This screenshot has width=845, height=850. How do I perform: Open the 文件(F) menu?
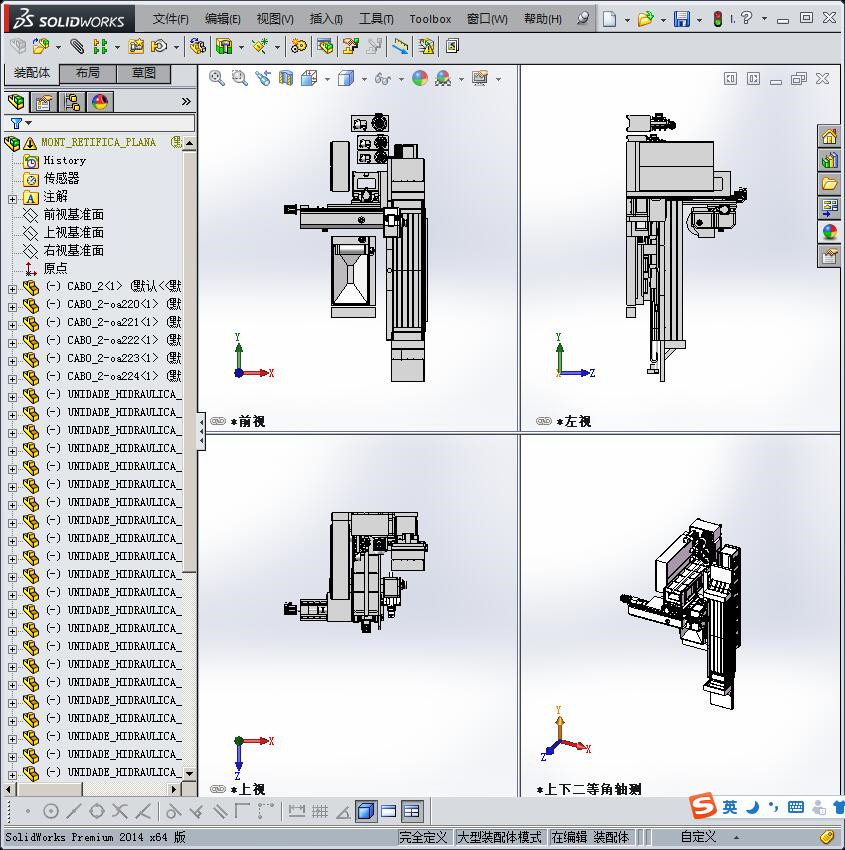tap(170, 19)
